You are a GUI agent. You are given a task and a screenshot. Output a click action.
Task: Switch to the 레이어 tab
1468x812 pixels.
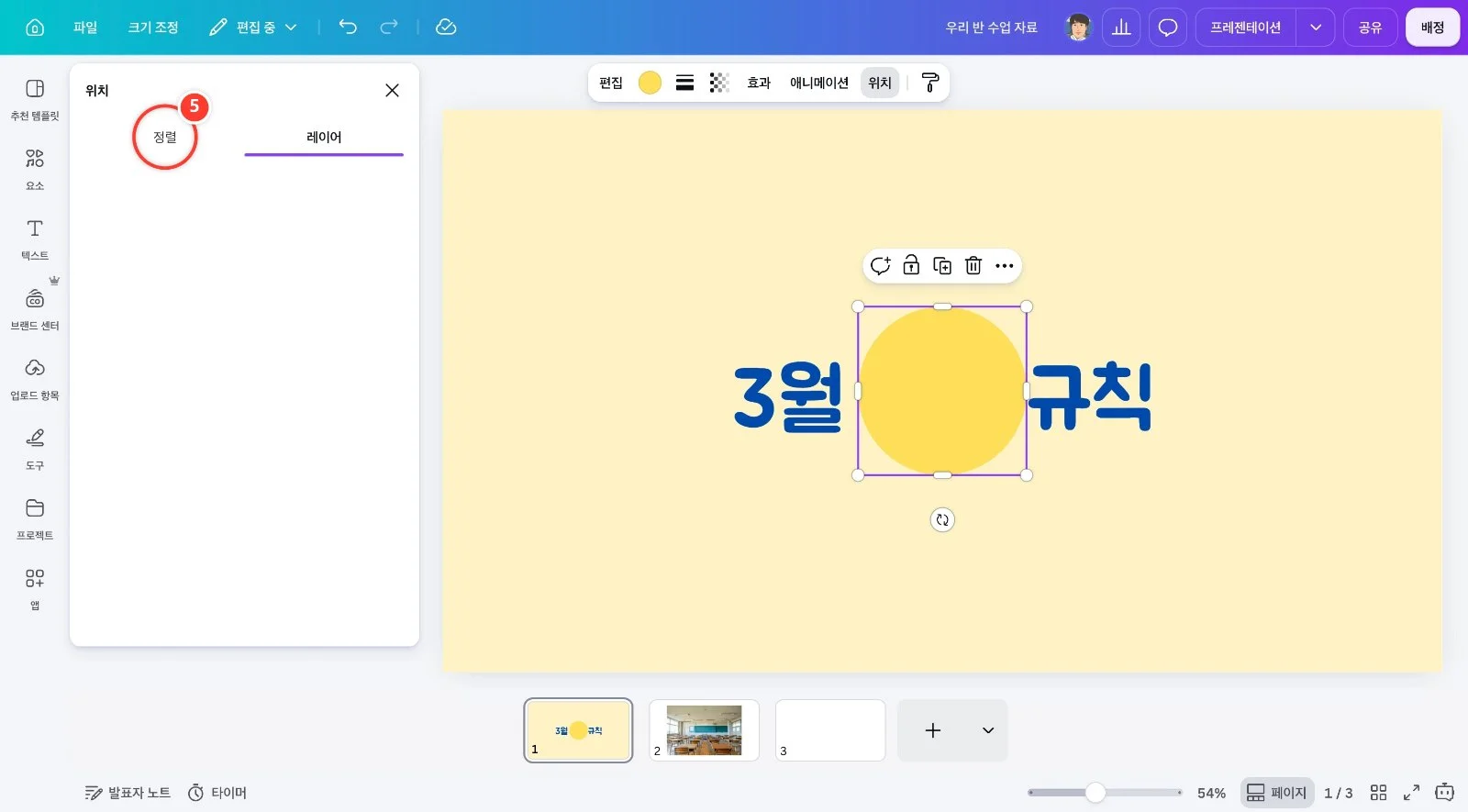click(x=324, y=138)
